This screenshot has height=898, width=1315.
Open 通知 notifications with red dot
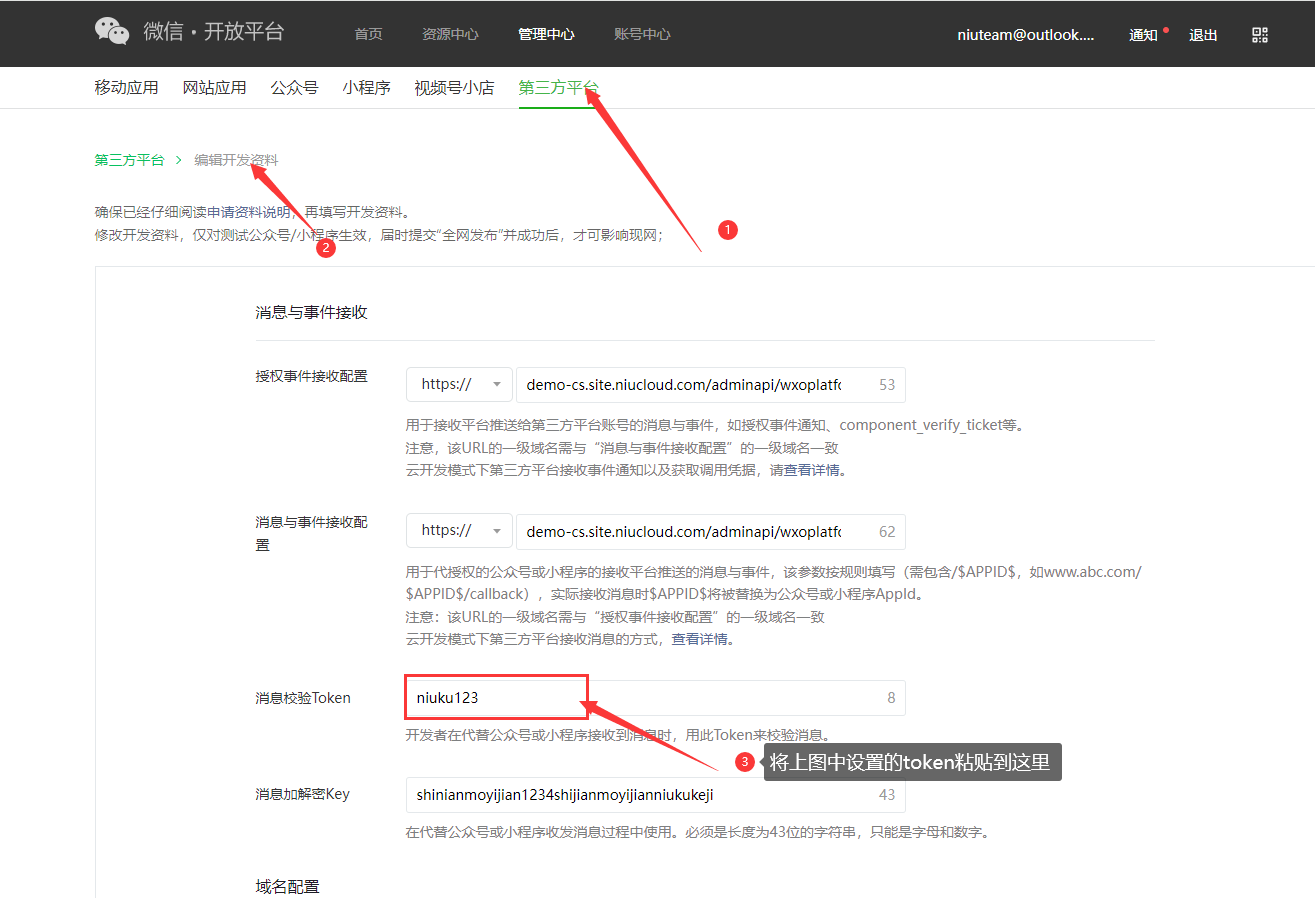[1143, 35]
